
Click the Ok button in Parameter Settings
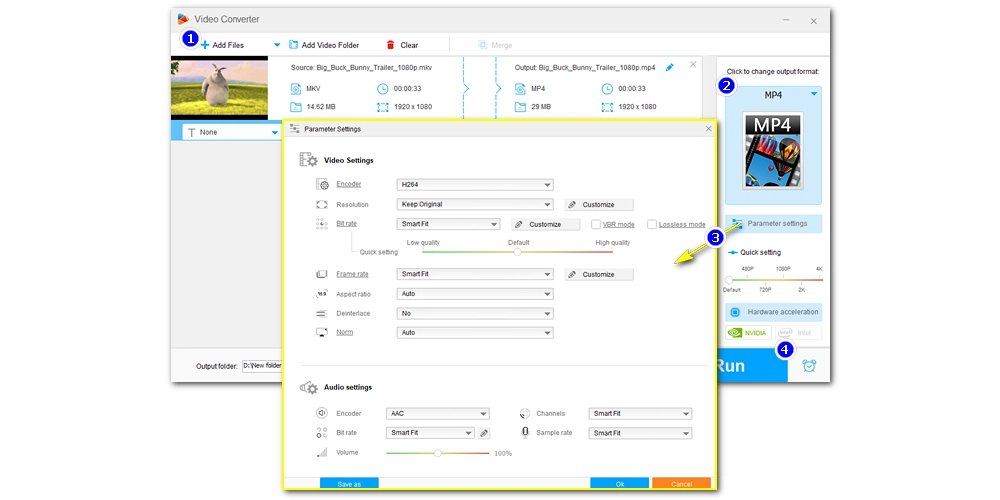pyautogui.click(x=619, y=484)
